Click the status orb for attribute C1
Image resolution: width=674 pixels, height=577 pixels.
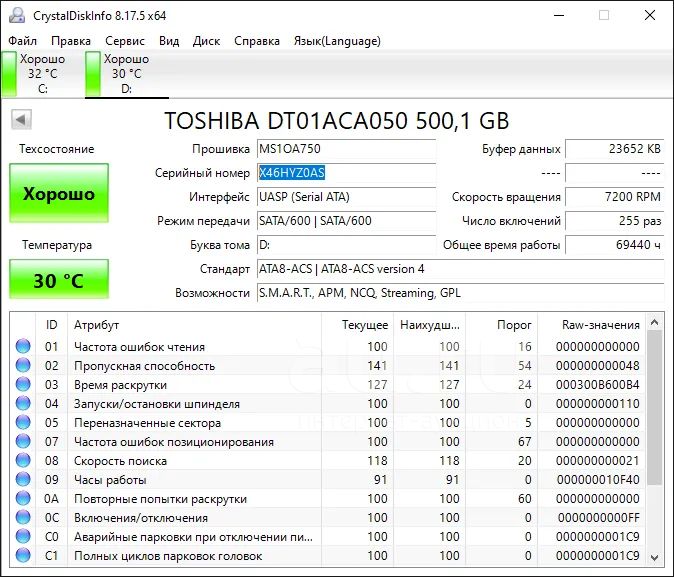click(x=23, y=556)
